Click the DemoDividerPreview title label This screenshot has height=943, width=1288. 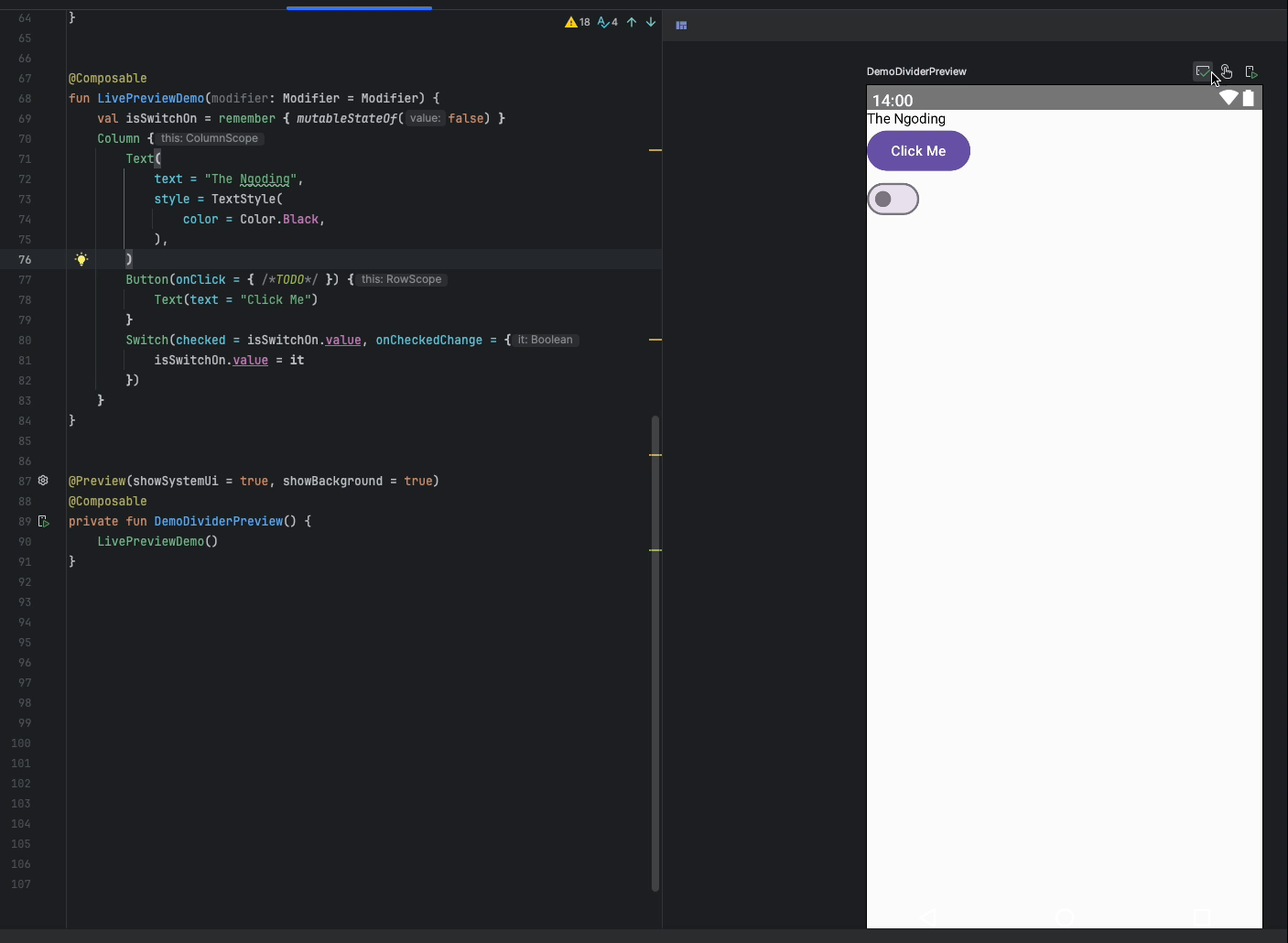tap(916, 71)
